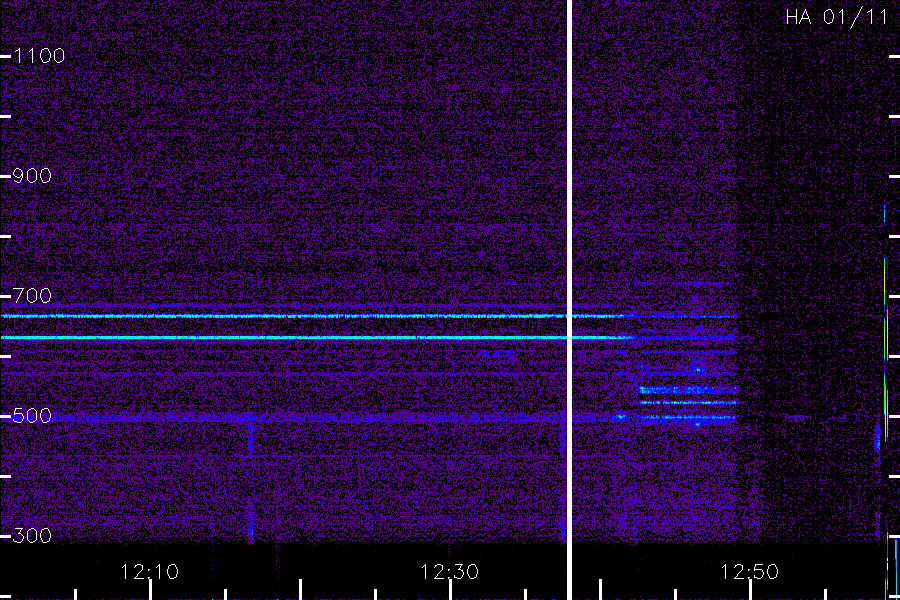Click the 12:10 time axis label
This screenshot has width=900, height=600.
coord(149,572)
